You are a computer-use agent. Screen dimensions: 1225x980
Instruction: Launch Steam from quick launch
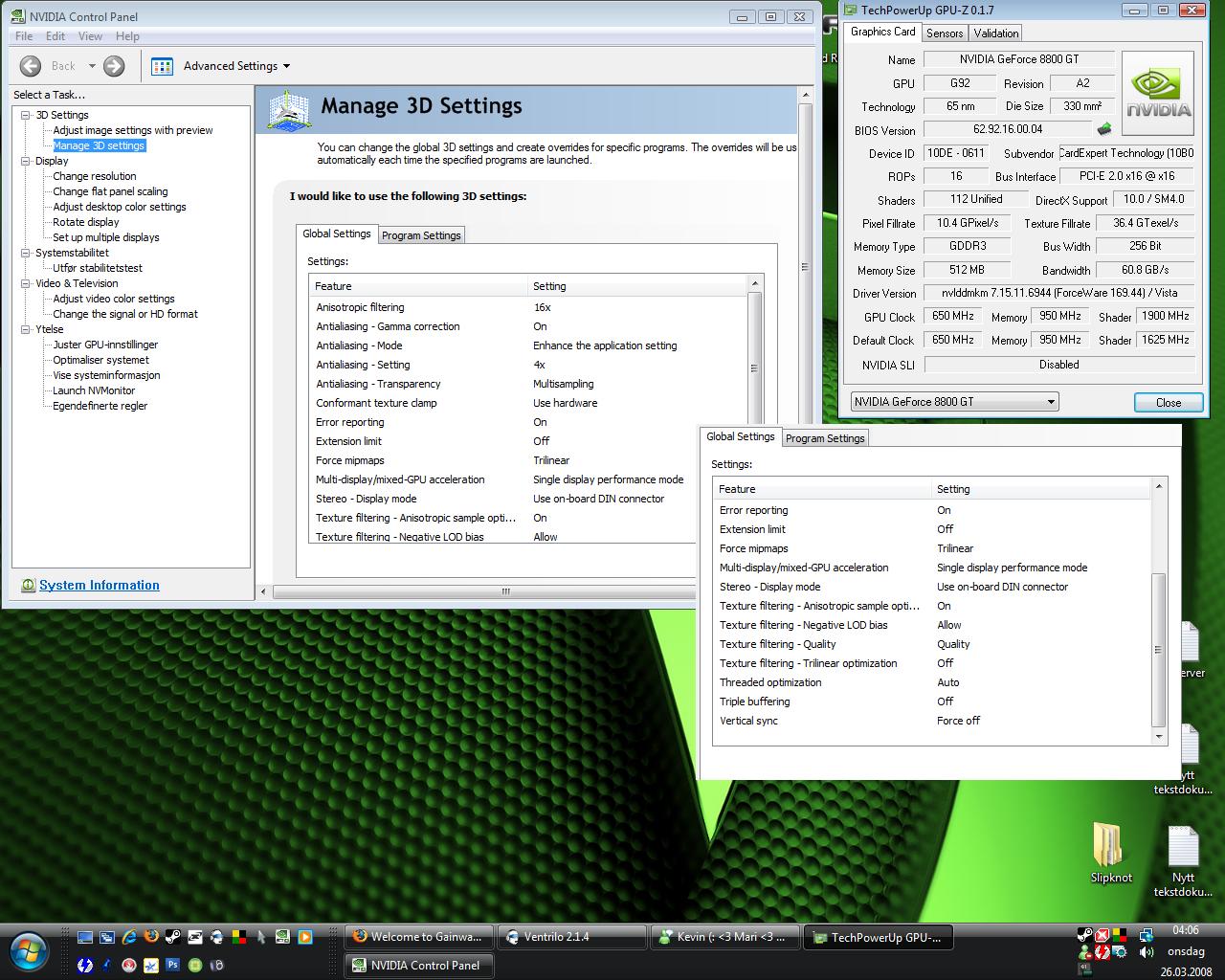pyautogui.click(x=172, y=937)
